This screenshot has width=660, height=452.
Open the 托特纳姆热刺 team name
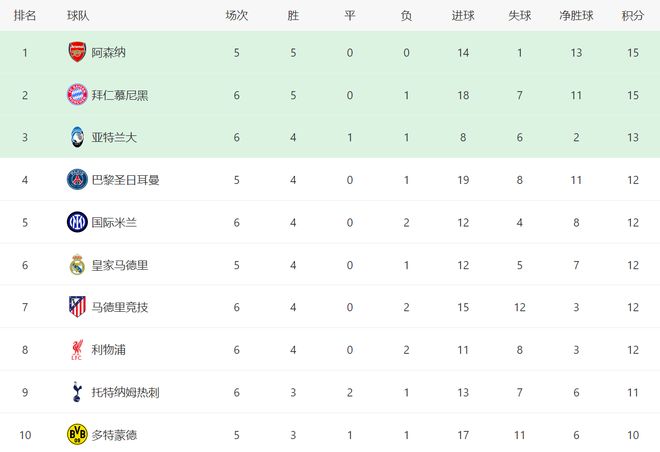tap(125, 393)
